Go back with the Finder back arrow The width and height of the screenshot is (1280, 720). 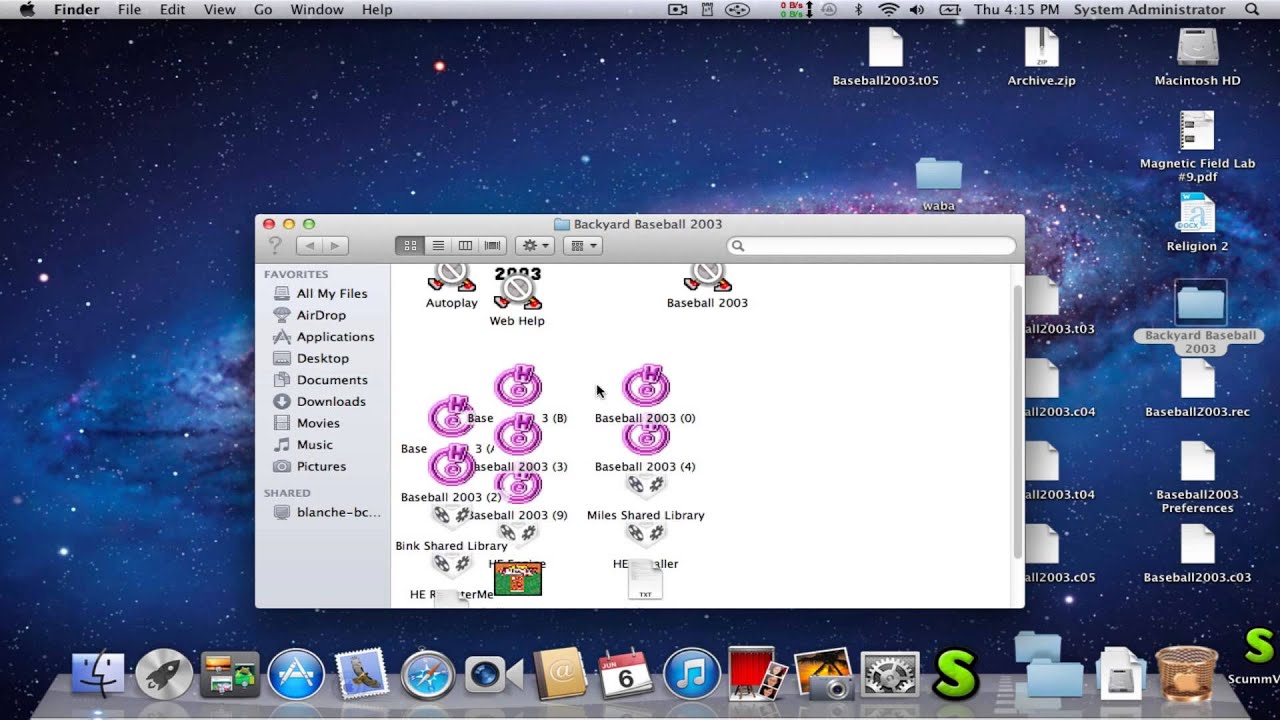pos(310,245)
